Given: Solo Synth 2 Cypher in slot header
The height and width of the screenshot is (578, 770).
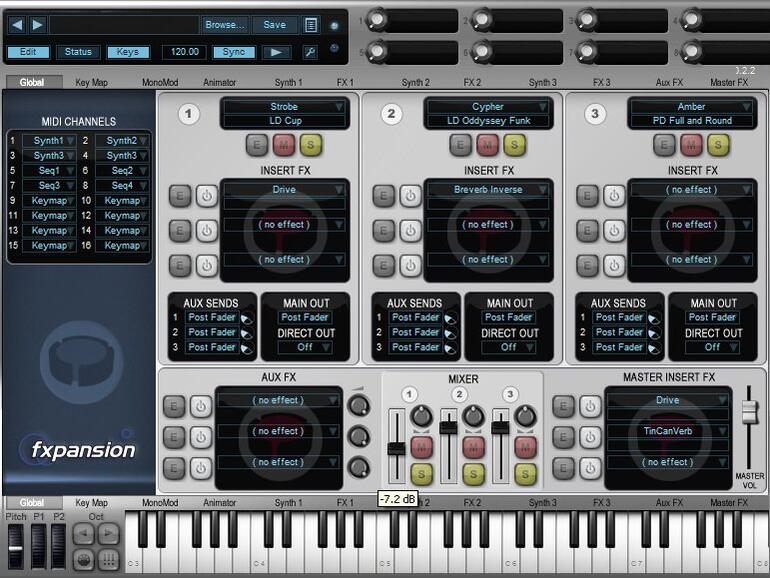Looking at the screenshot, I should [514, 145].
